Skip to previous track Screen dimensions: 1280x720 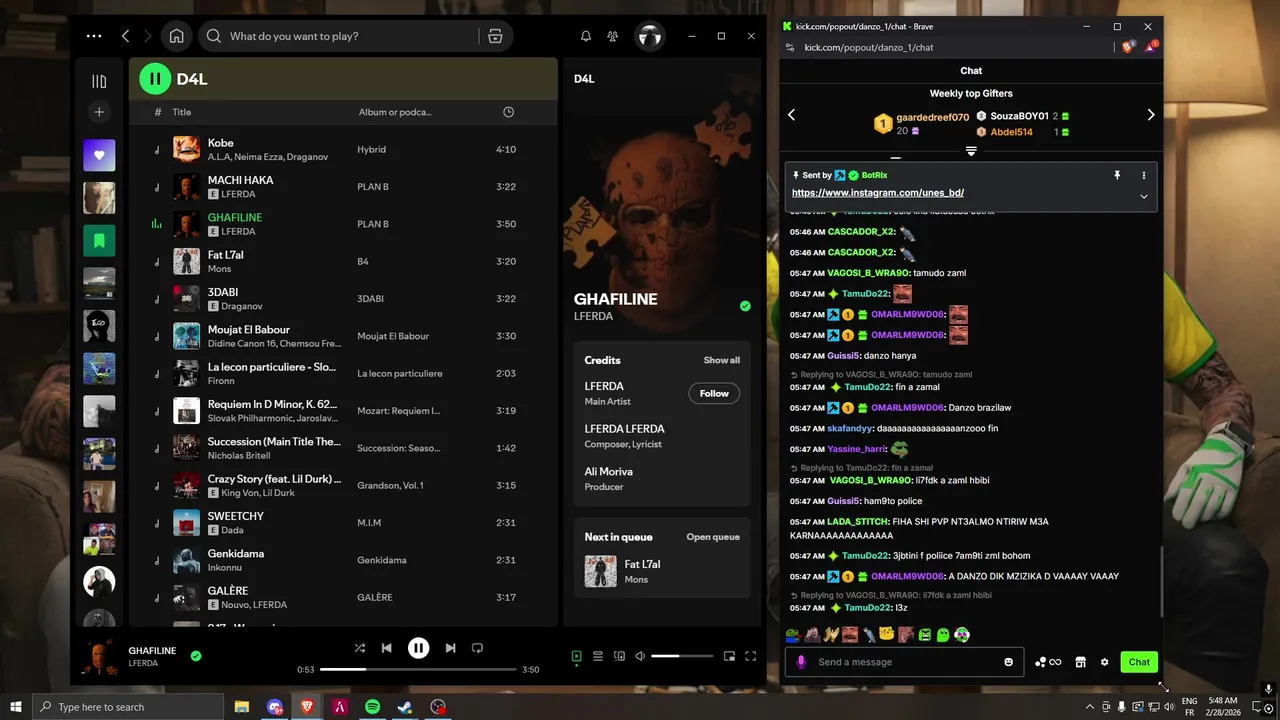pos(387,648)
